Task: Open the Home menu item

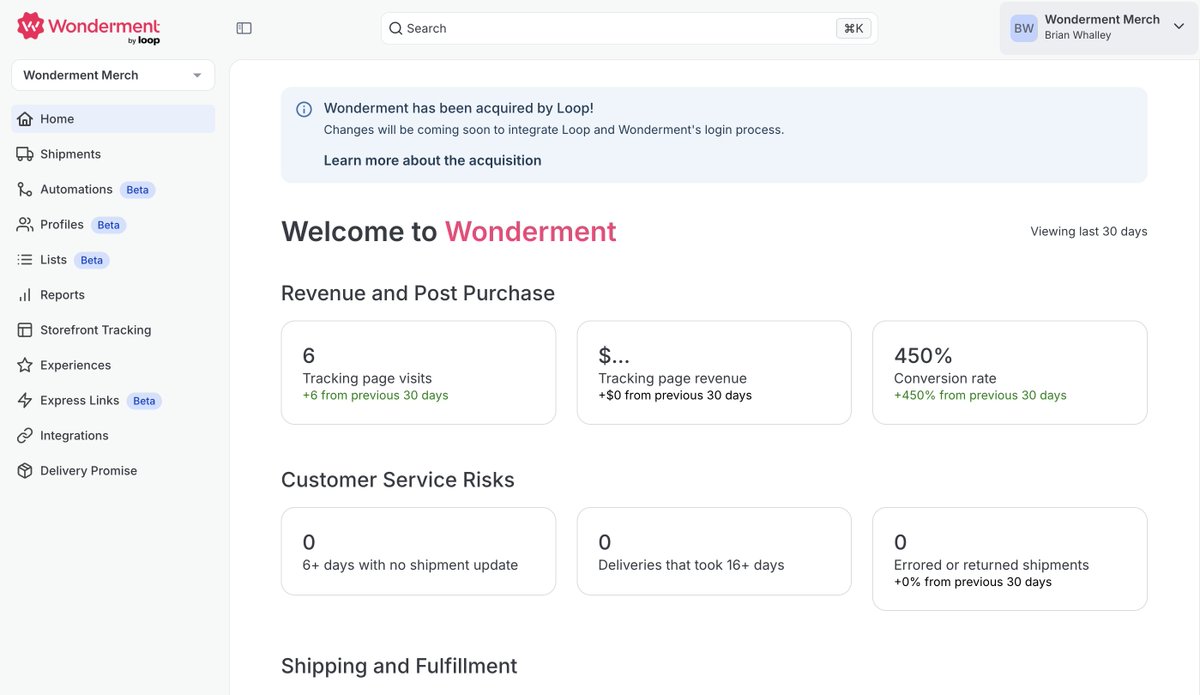Action: pos(113,119)
